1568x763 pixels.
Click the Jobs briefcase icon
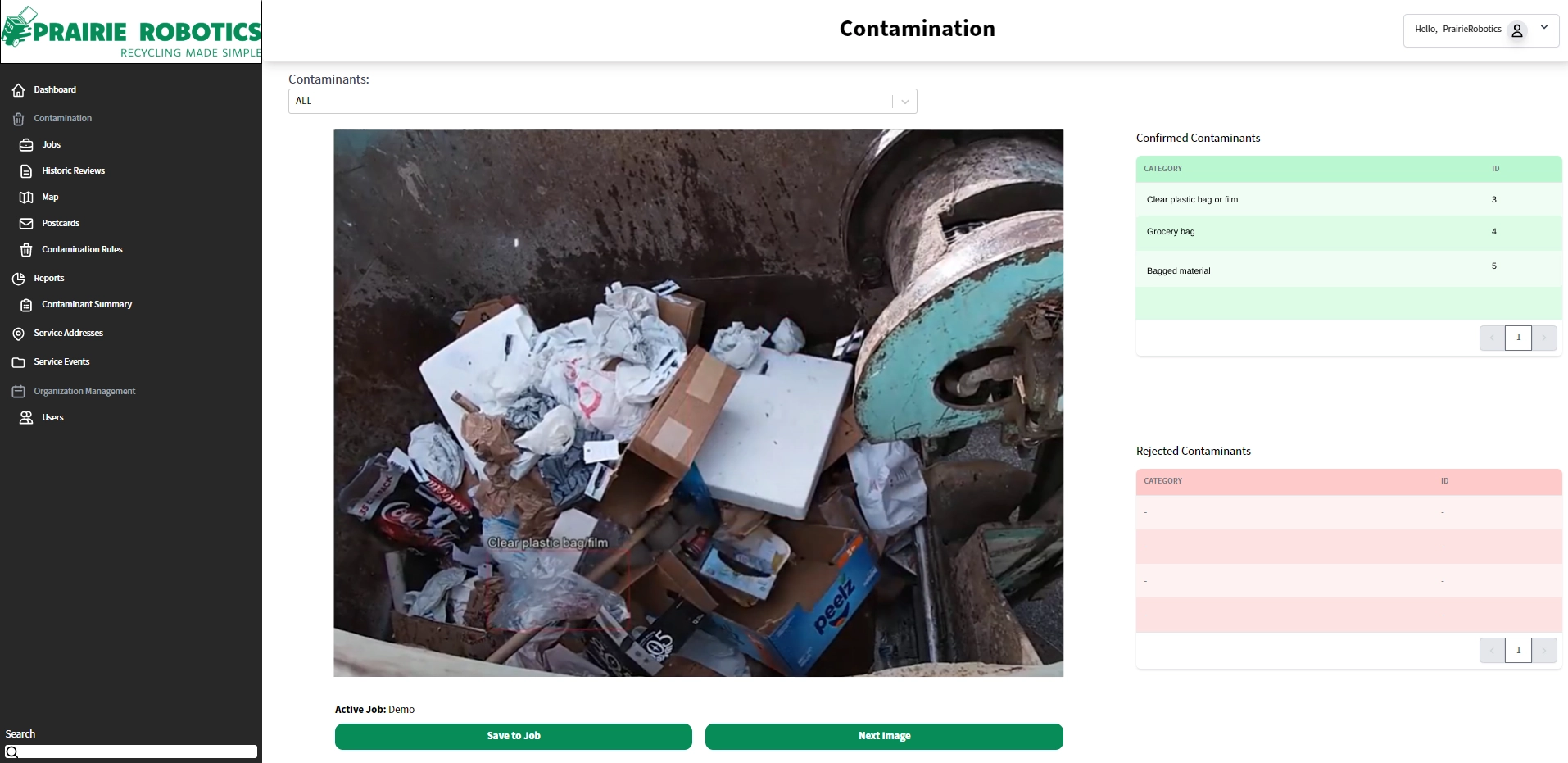(x=26, y=145)
